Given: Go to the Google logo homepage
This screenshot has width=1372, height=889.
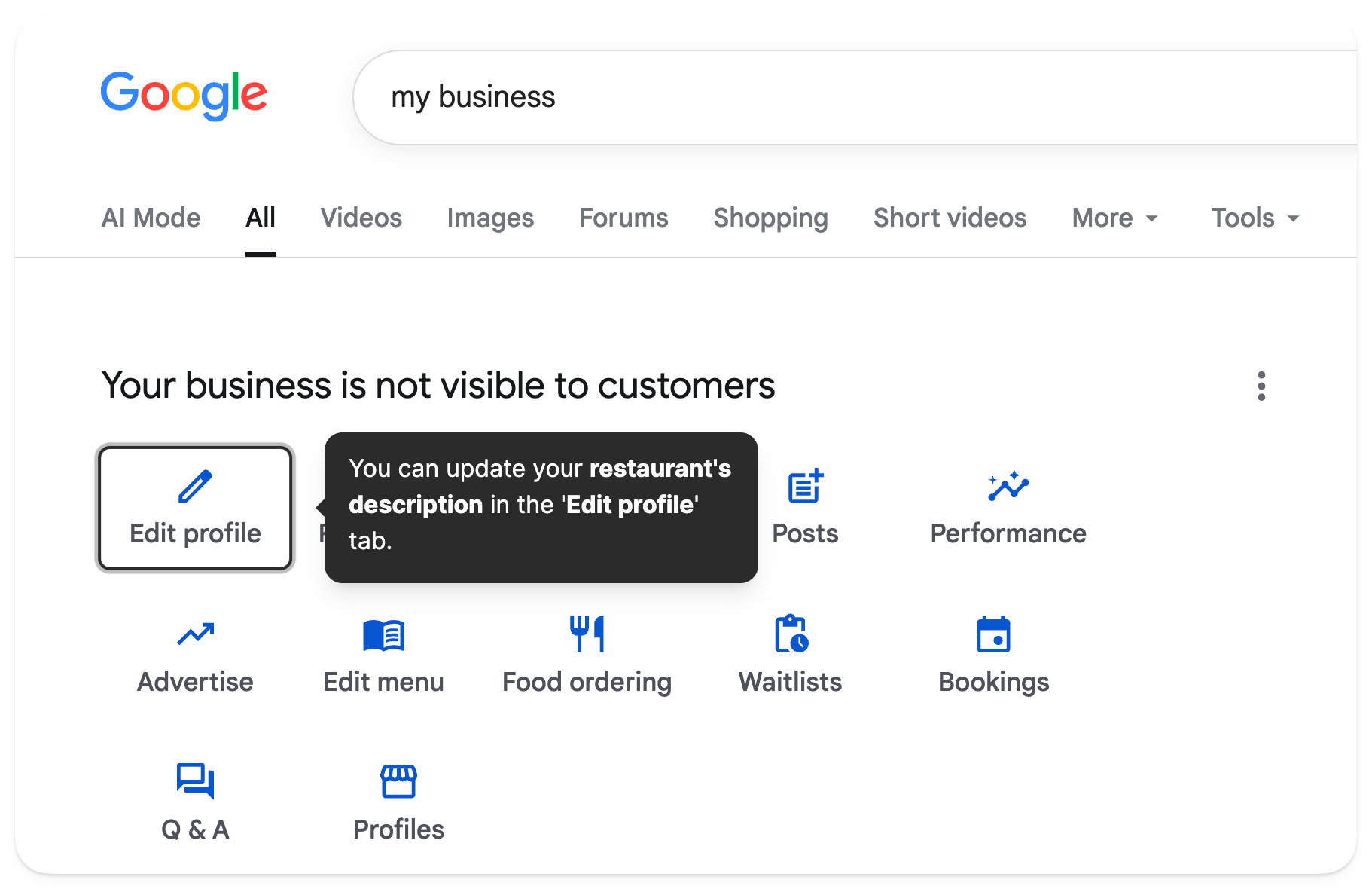Looking at the screenshot, I should tap(184, 96).
